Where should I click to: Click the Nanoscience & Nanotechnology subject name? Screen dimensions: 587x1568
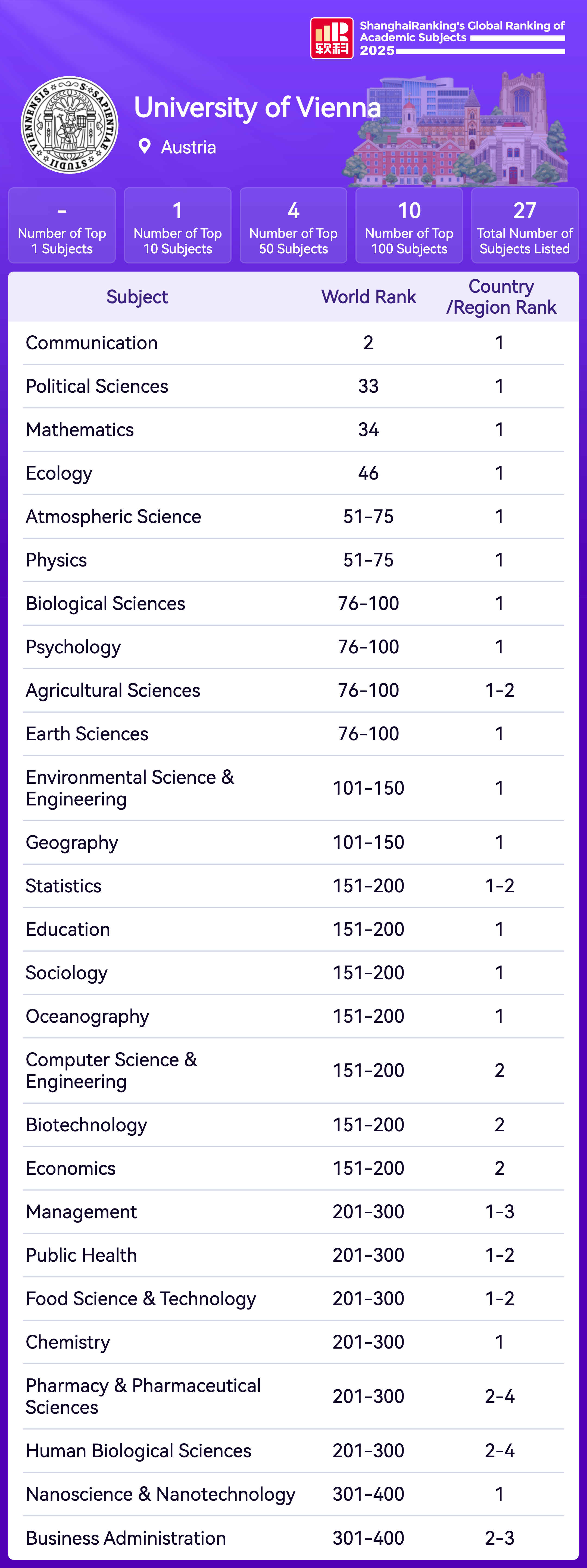click(x=160, y=1494)
